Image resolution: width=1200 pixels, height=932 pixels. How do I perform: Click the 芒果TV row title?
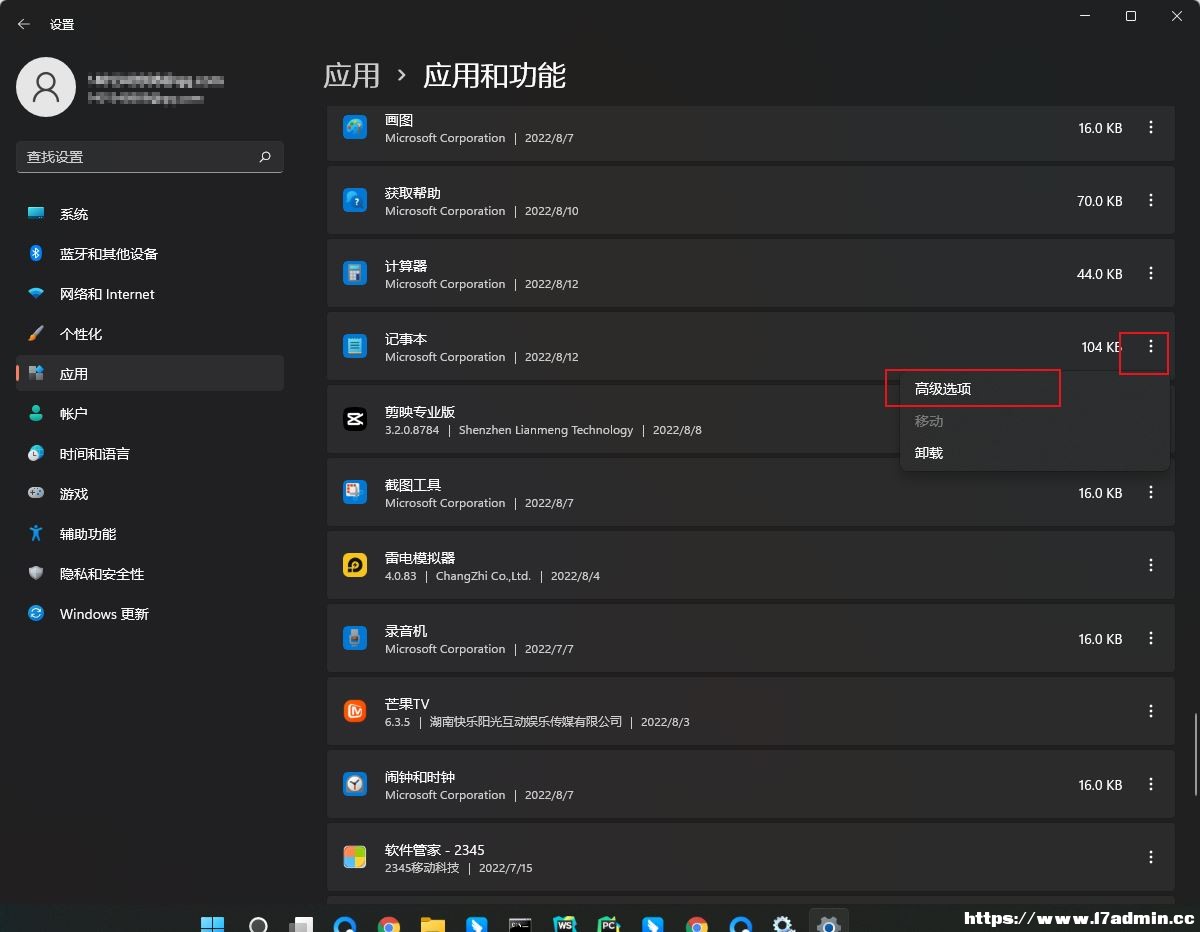pos(407,704)
